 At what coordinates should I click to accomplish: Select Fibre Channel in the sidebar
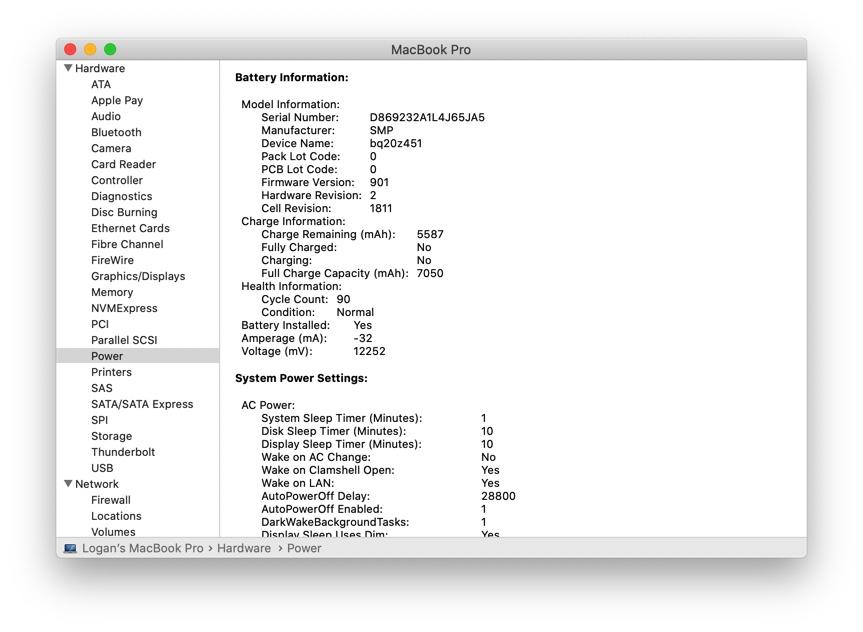[x=127, y=244]
